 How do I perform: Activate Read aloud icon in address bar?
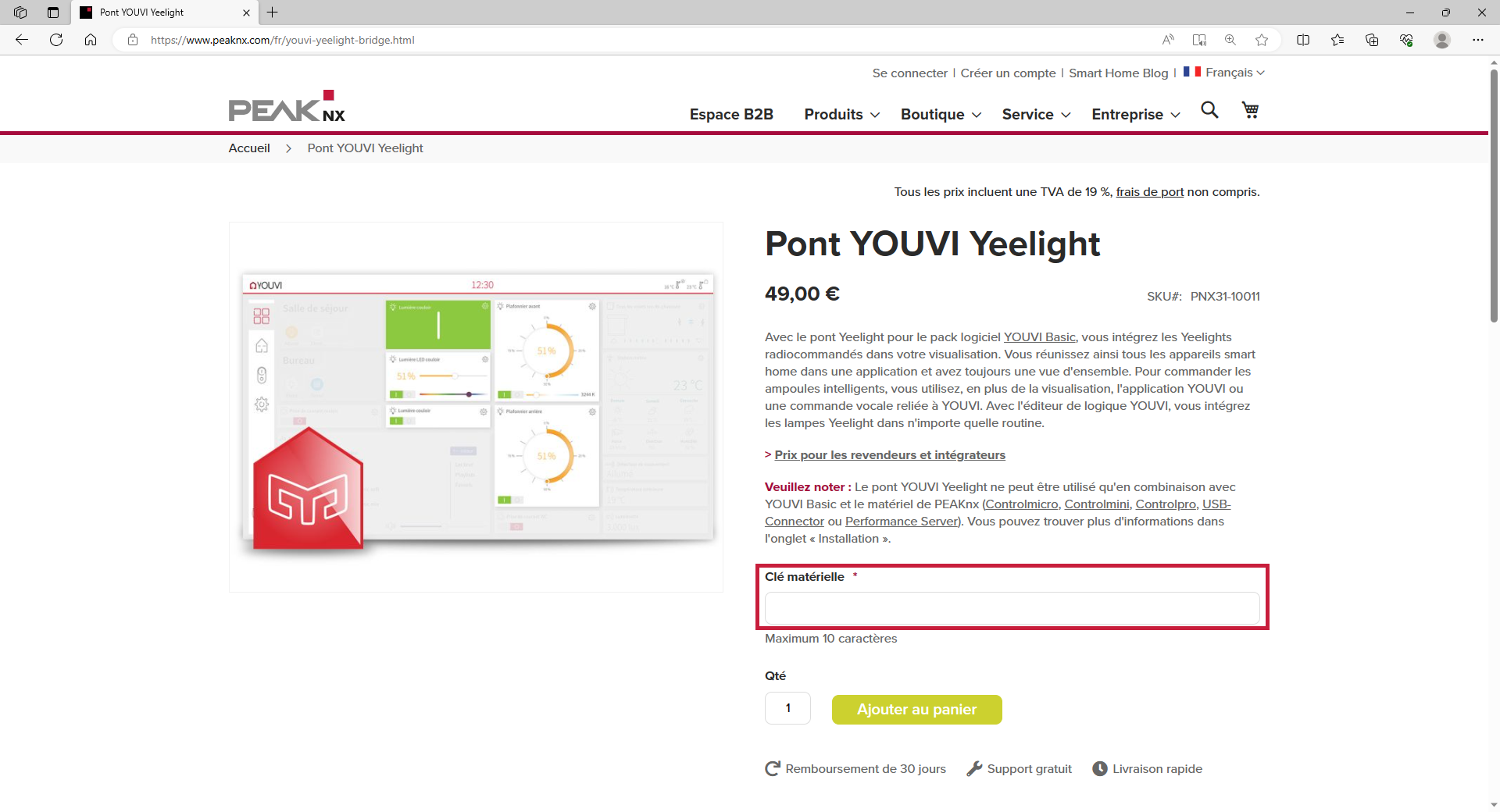[1168, 40]
